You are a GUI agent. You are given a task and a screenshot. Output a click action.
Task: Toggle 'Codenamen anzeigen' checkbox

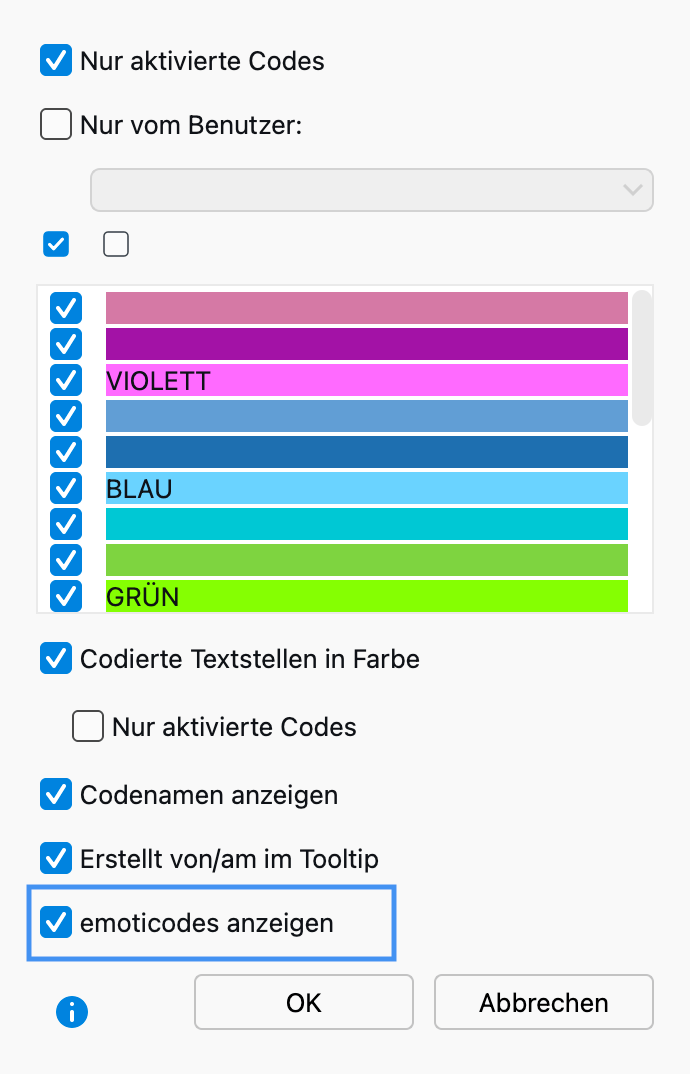(56, 795)
